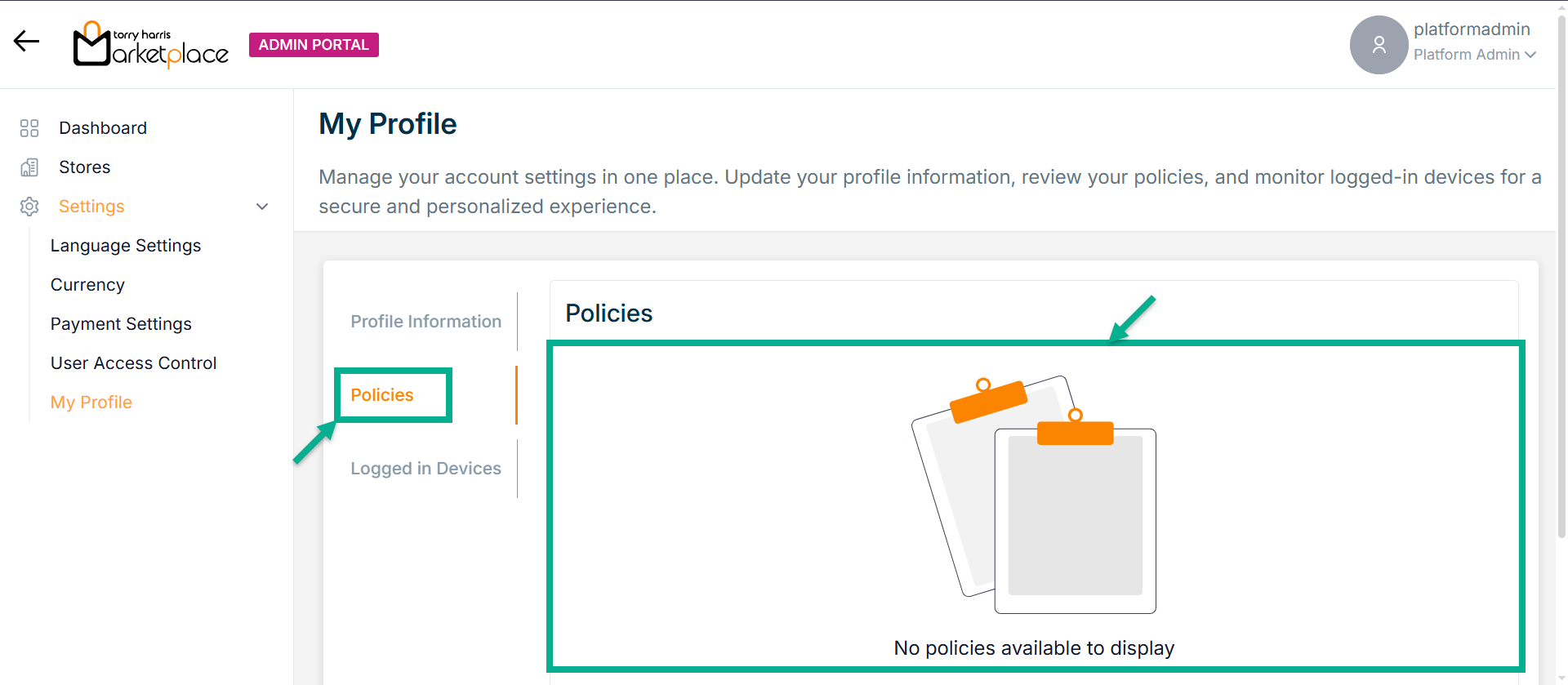
Task: Click the ADMIN PORTAL badge
Action: (314, 45)
